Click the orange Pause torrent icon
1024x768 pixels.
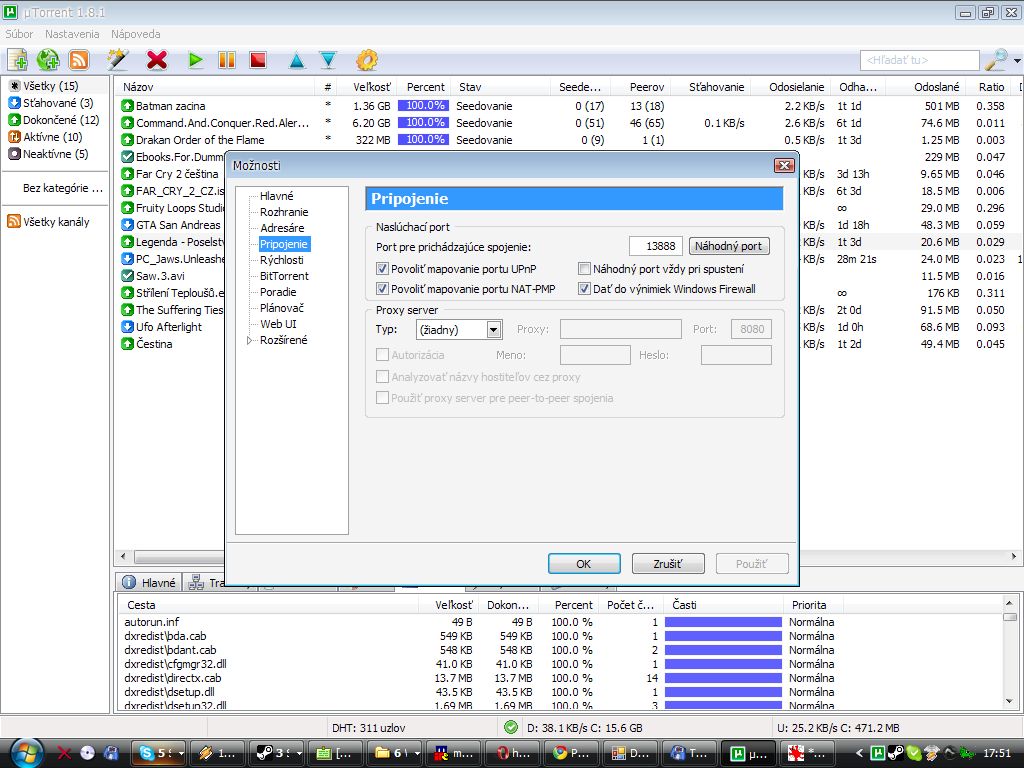tap(227, 60)
